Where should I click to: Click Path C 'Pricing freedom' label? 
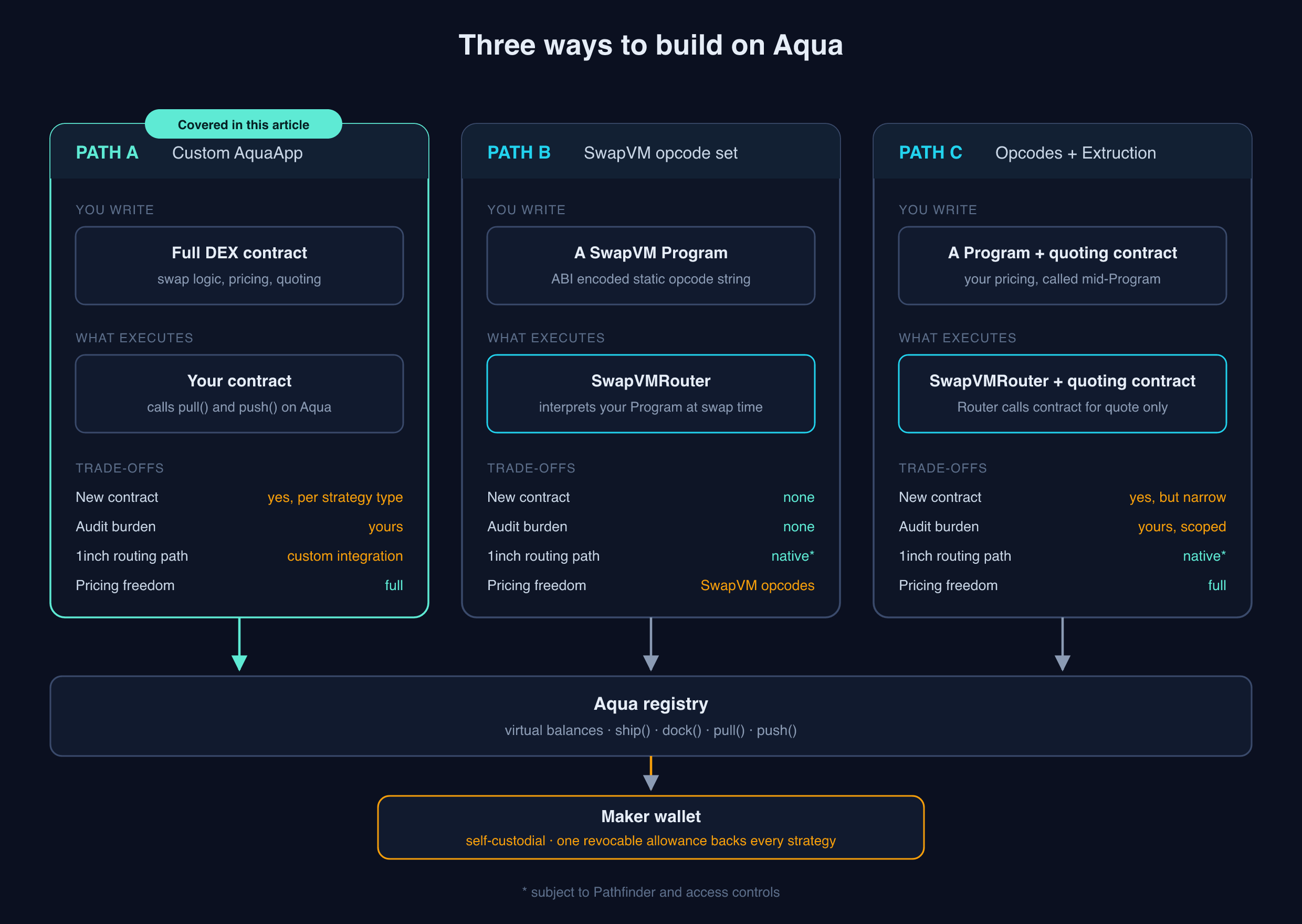tap(948, 585)
